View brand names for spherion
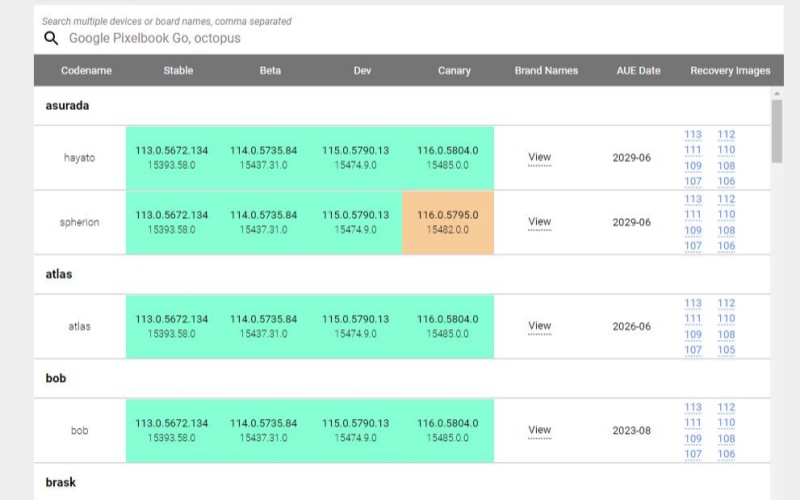This screenshot has height=500, width=800. [x=539, y=222]
